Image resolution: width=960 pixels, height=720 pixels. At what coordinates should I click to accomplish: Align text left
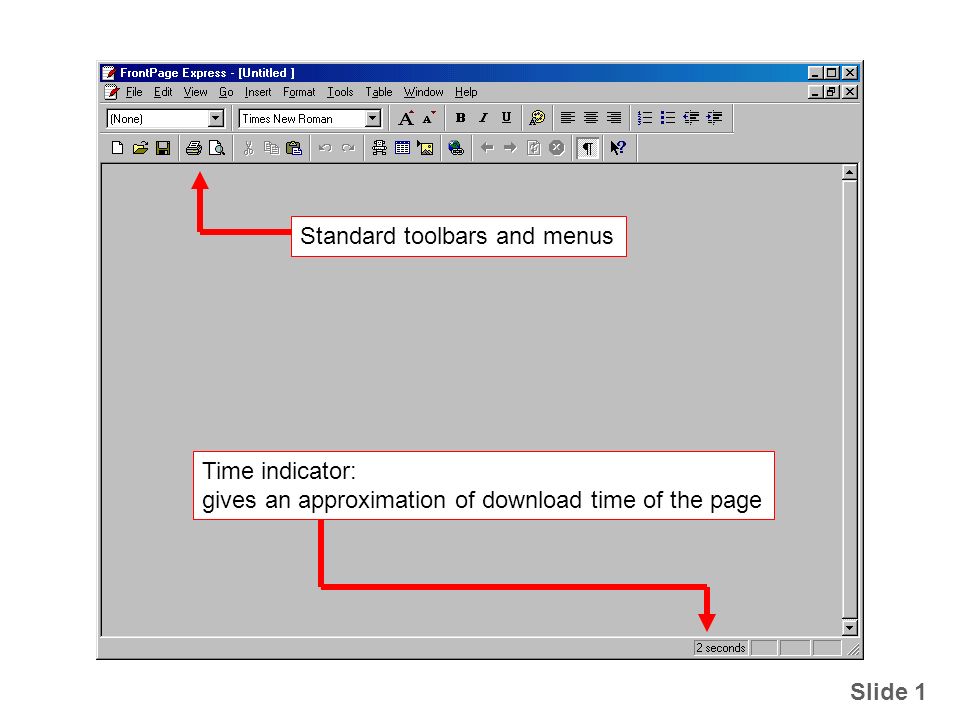point(568,118)
